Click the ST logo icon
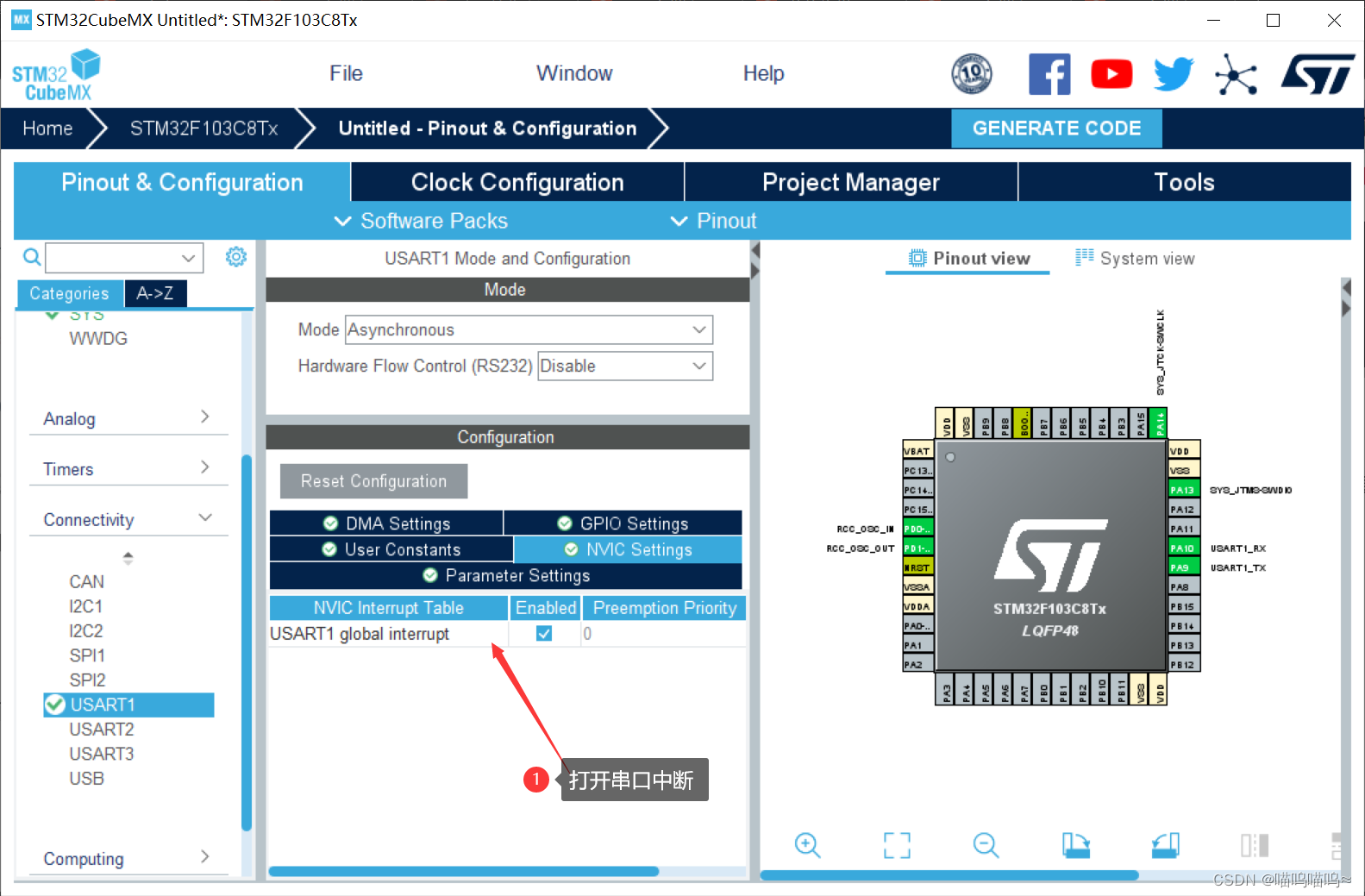This screenshot has width=1365, height=896. 1318,74
